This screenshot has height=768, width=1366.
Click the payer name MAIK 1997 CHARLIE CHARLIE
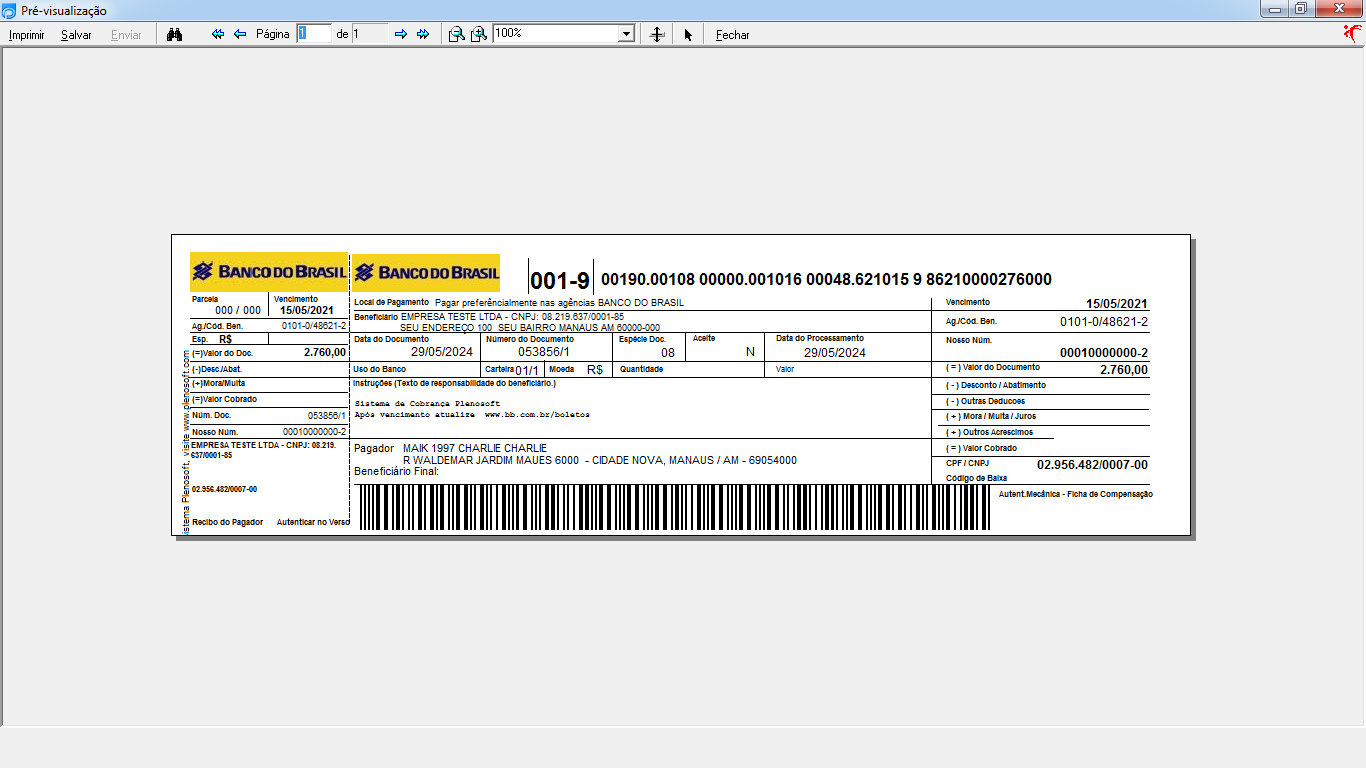(x=475, y=448)
